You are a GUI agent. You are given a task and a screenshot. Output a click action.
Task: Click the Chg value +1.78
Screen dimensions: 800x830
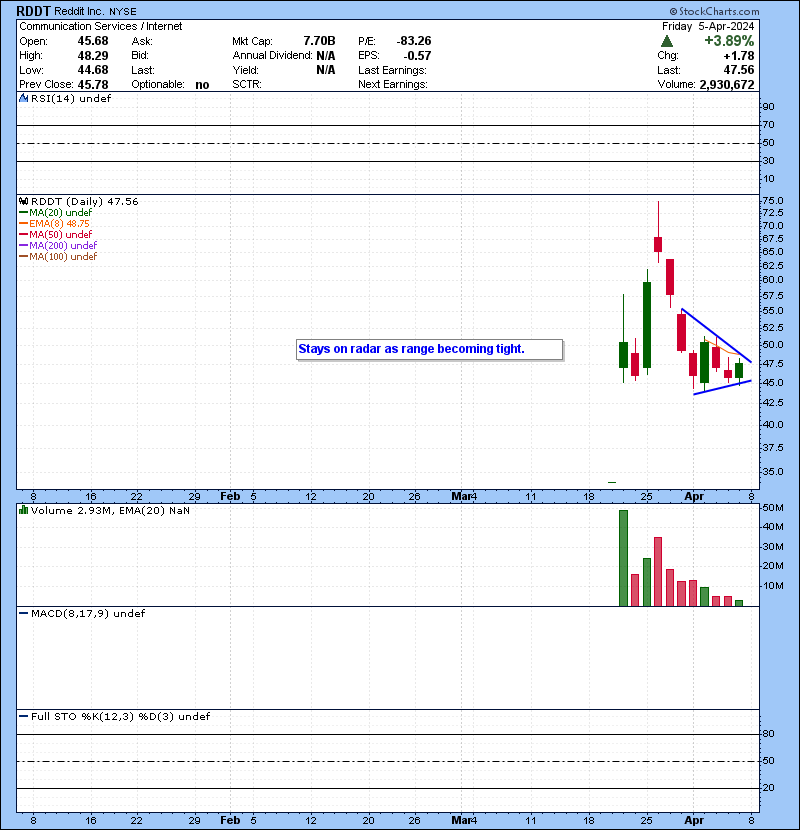tap(739, 56)
